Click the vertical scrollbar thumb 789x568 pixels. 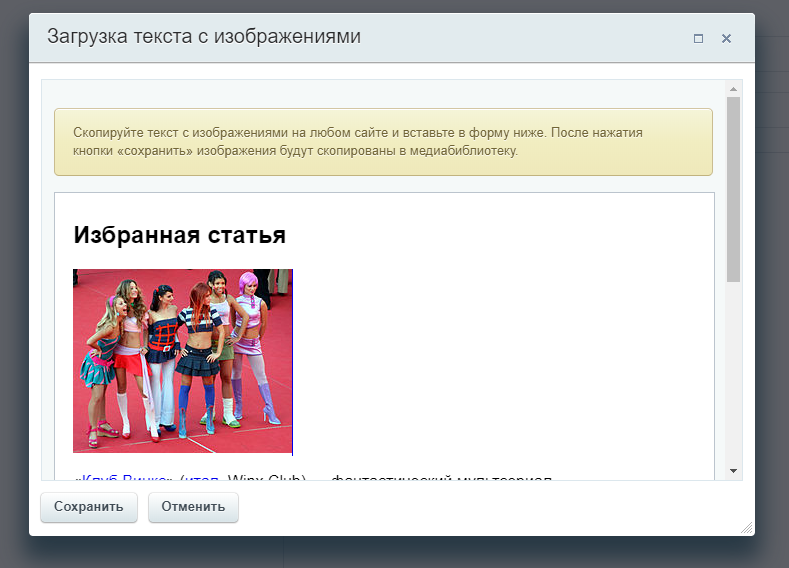coord(733,188)
